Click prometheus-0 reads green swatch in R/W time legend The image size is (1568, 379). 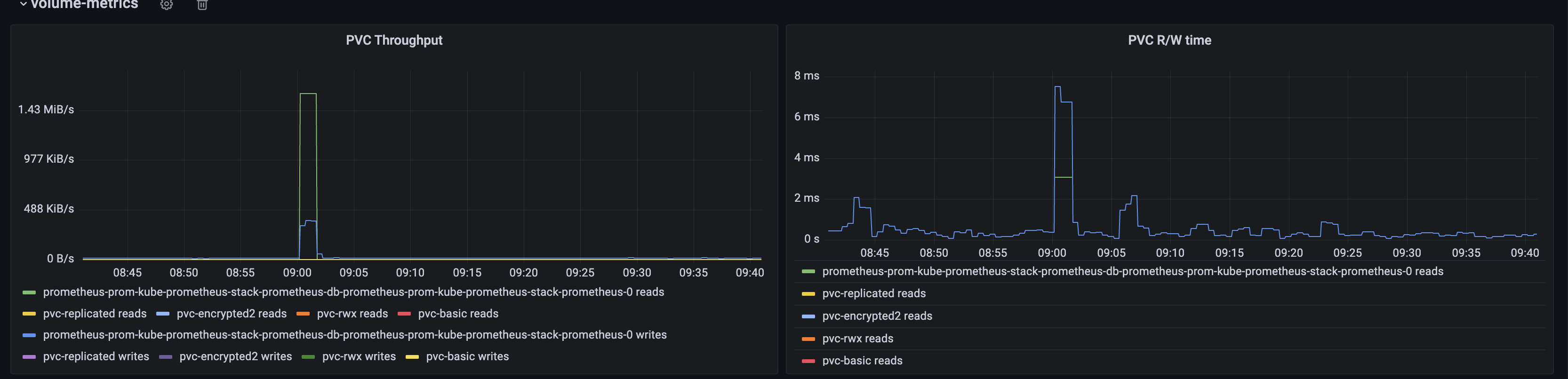click(808, 271)
